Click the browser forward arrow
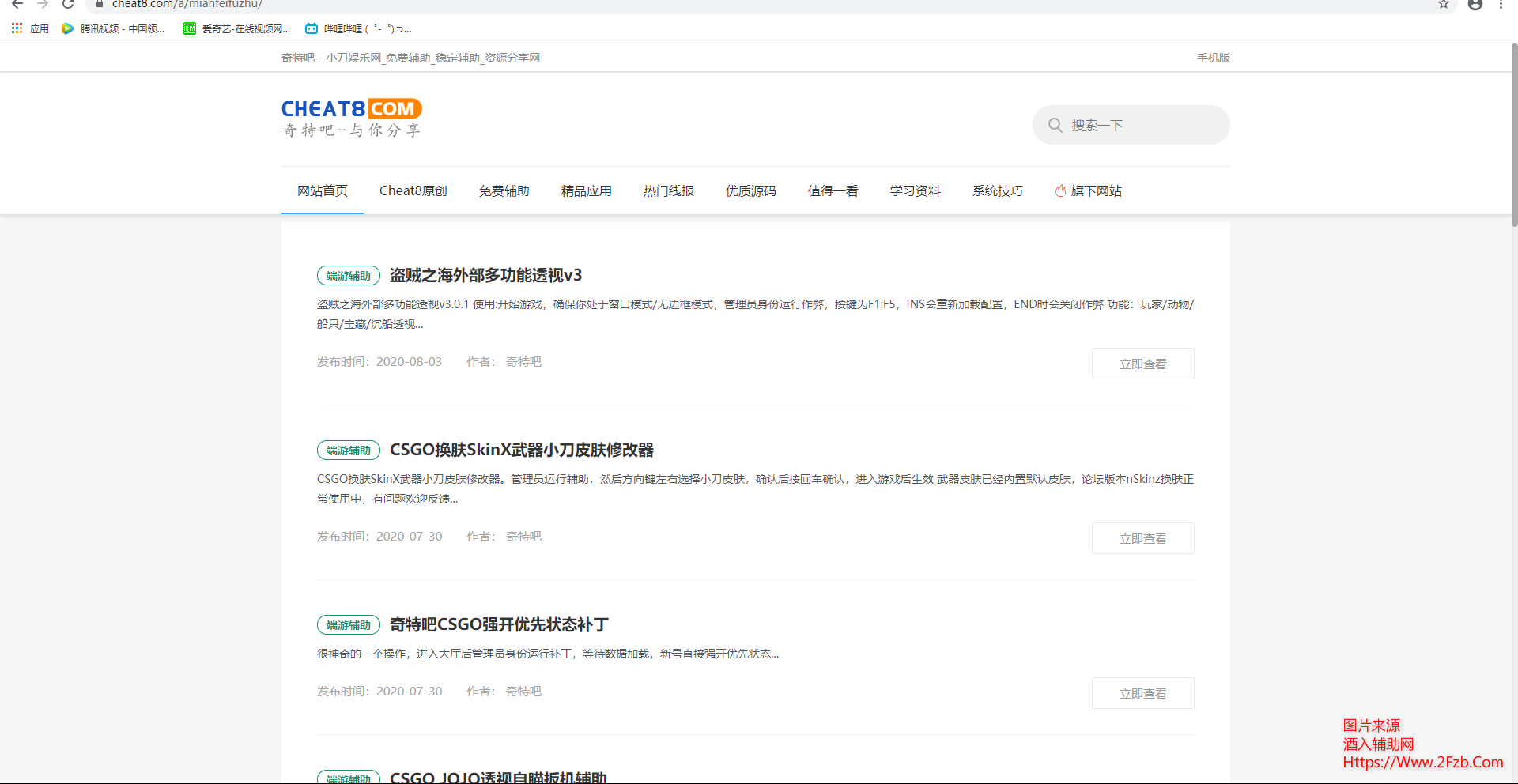 (43, 4)
